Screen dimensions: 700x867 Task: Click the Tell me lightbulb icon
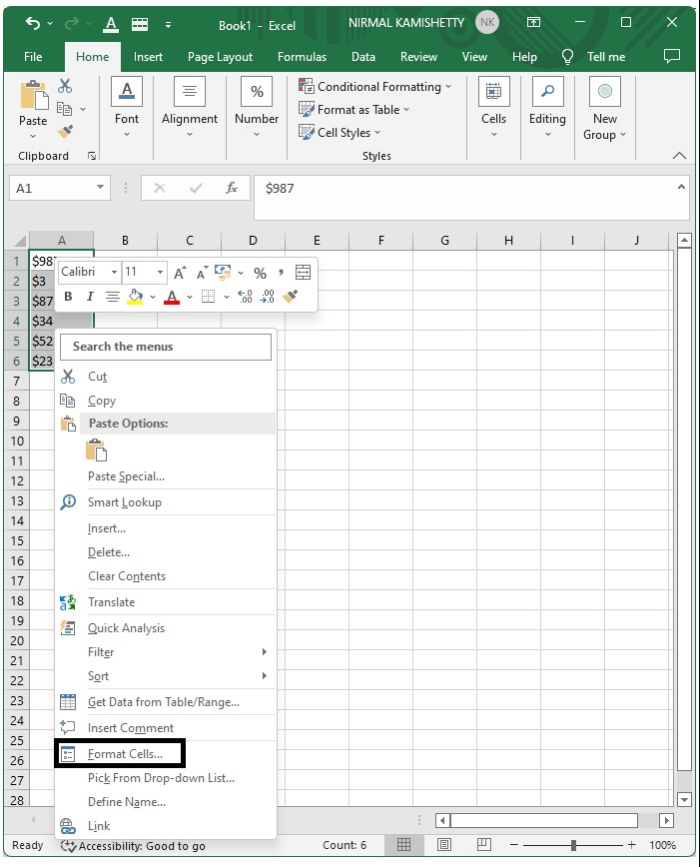pyautogui.click(x=567, y=56)
